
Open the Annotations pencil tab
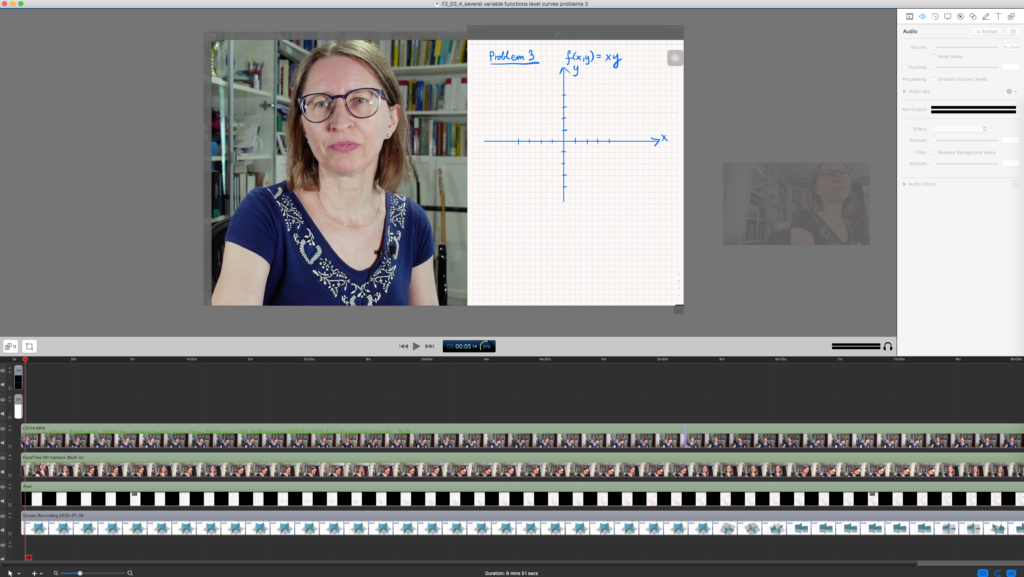985,17
